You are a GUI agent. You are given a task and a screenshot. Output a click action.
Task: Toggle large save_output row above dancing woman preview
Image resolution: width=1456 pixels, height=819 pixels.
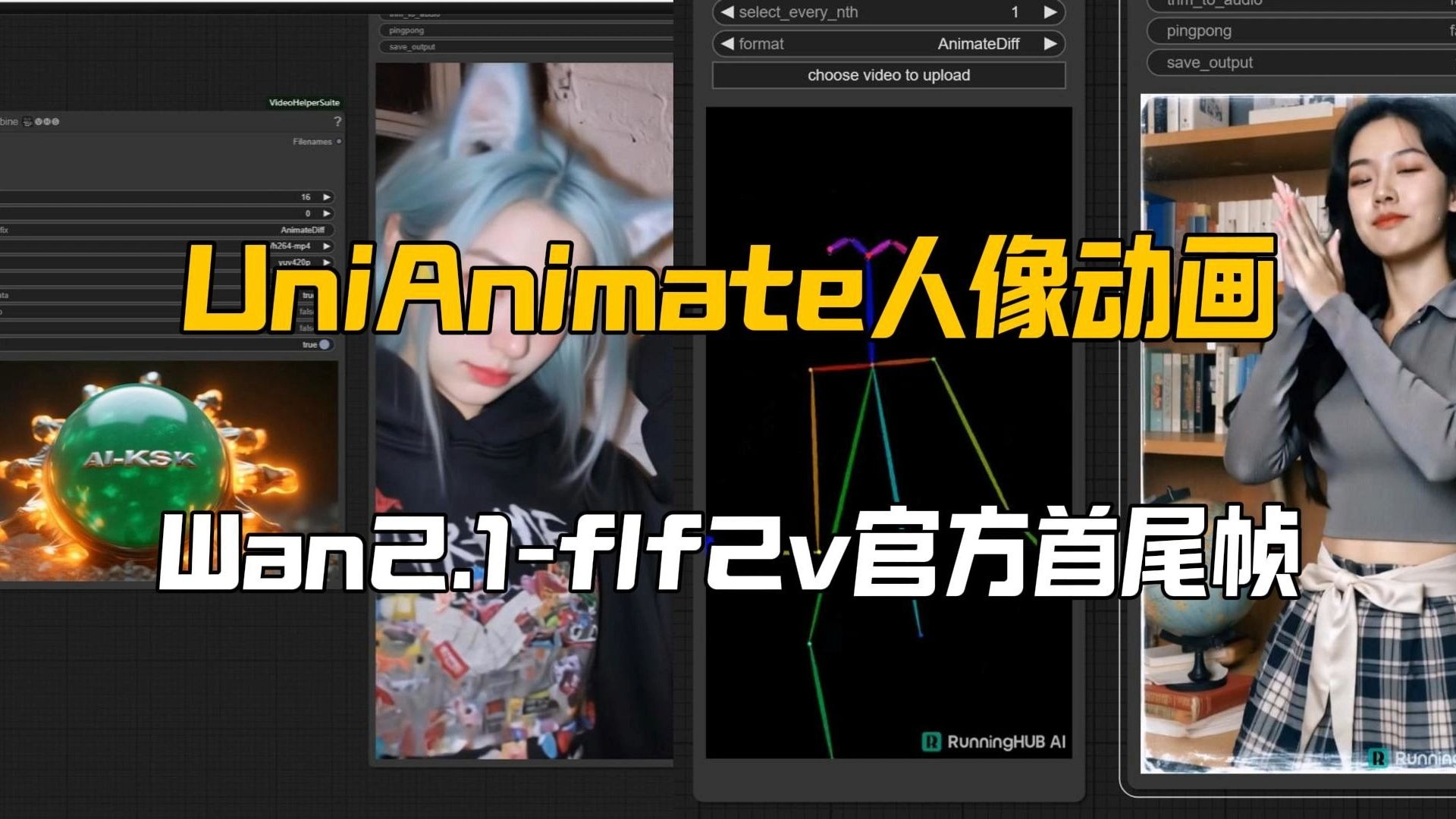(1301, 63)
